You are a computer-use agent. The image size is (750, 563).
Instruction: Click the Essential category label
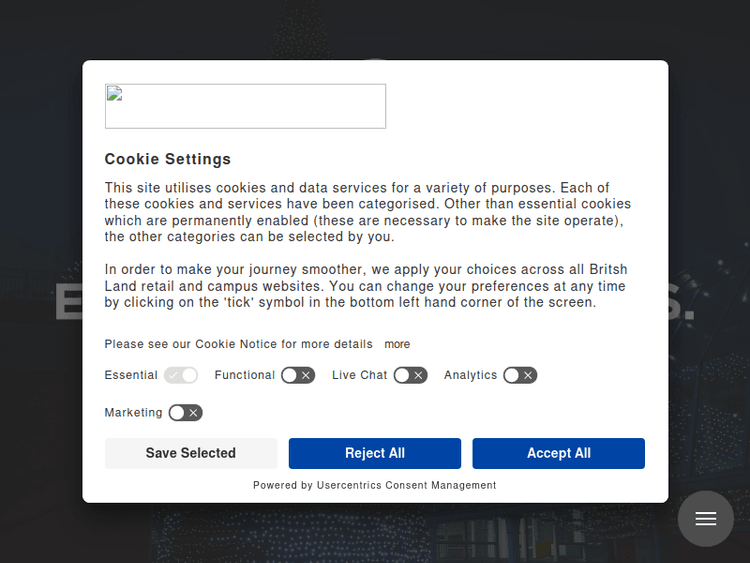pyautogui.click(x=131, y=375)
